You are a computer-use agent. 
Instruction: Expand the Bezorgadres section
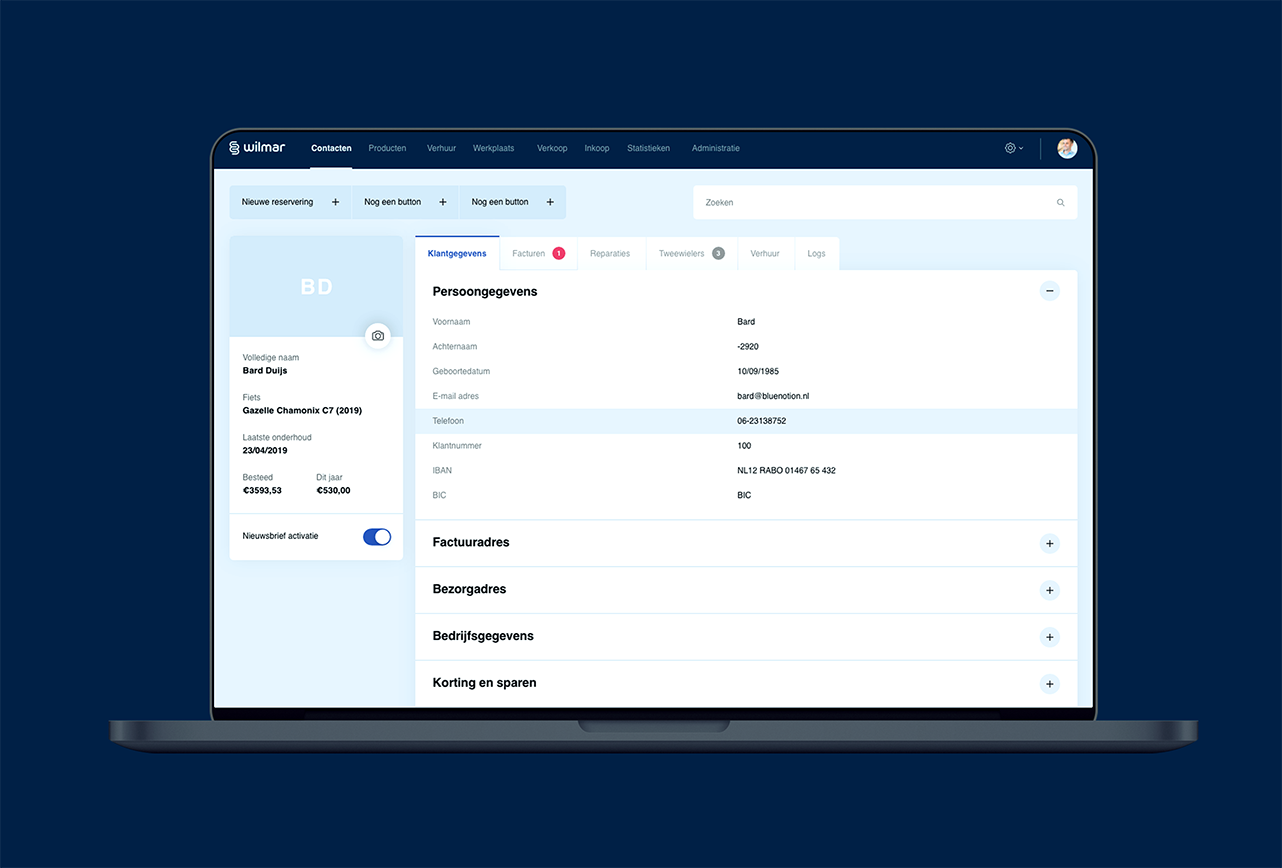(1050, 590)
